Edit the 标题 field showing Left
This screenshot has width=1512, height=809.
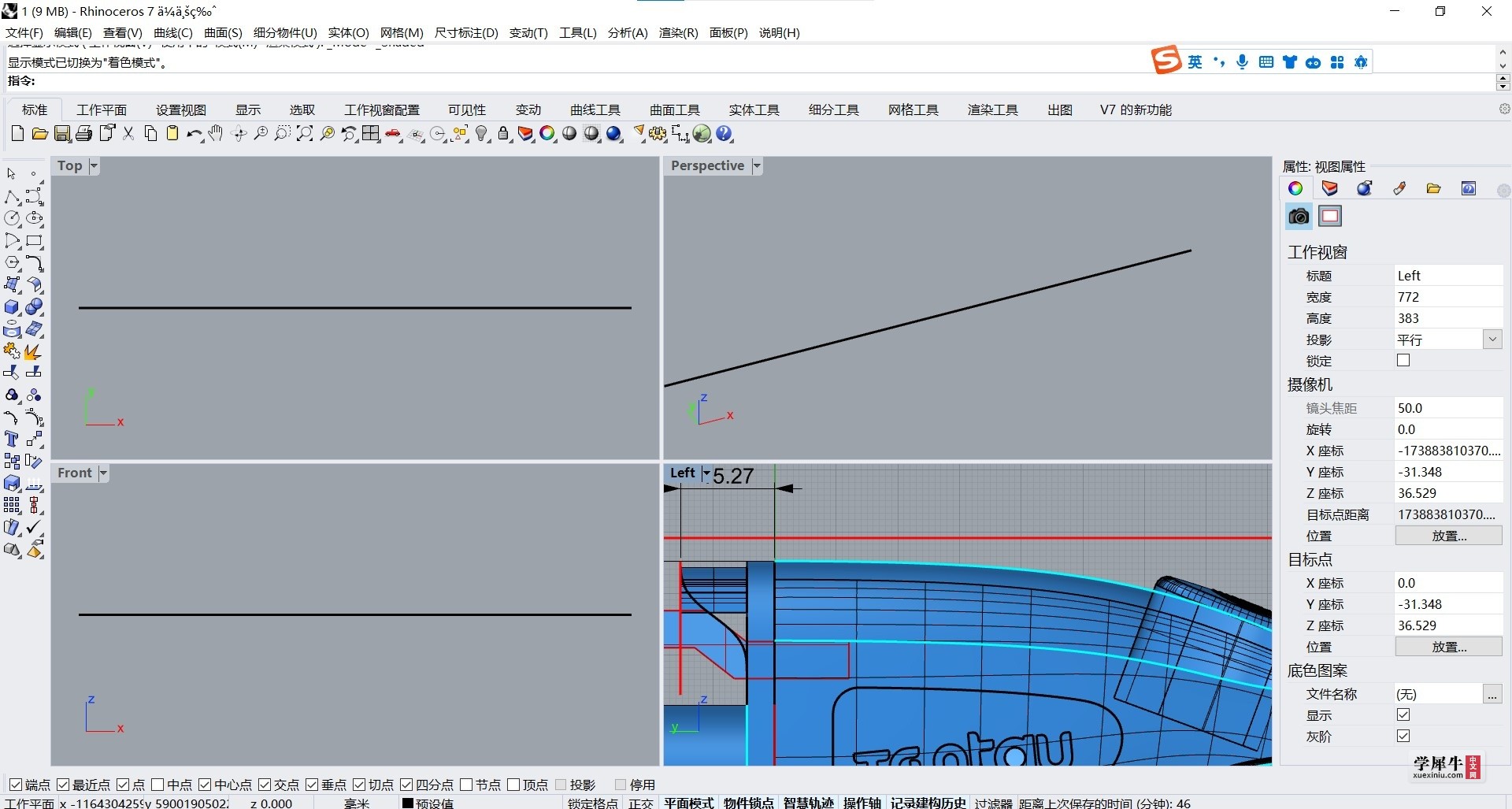1448,276
